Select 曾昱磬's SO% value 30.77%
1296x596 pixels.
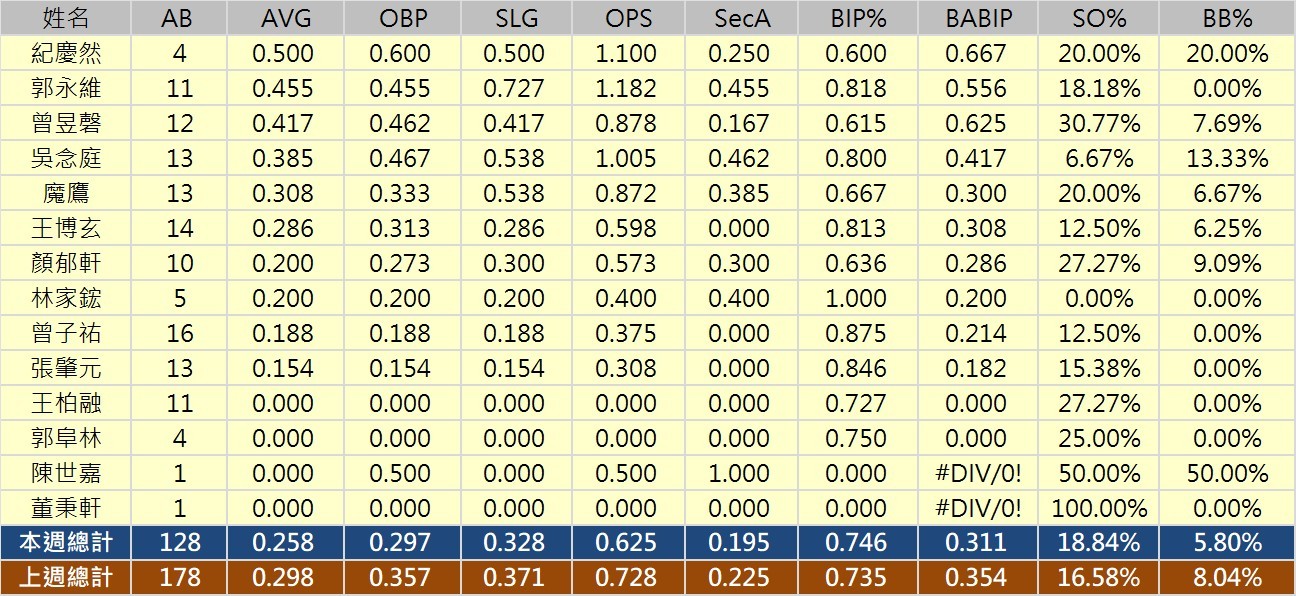[1097, 123]
